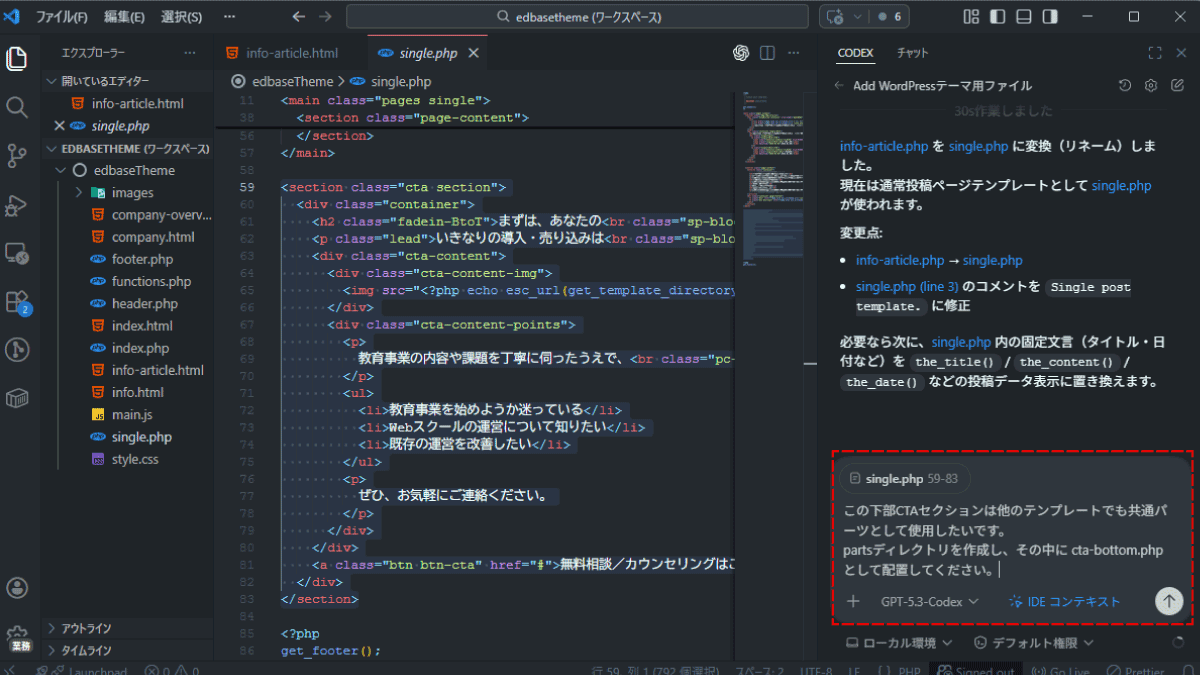This screenshot has width=1200, height=675.
Task: Start a new Codex chat thread
Action: [1176, 86]
